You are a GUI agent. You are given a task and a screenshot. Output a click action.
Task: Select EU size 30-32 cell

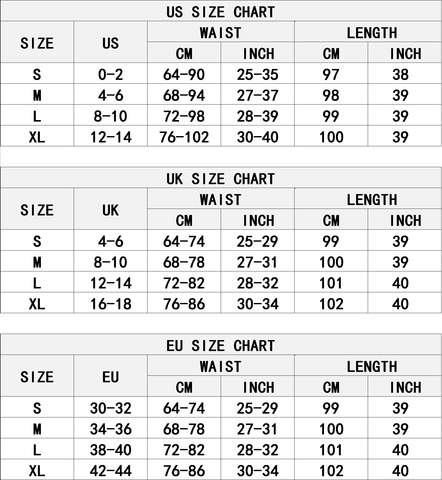[111, 408]
